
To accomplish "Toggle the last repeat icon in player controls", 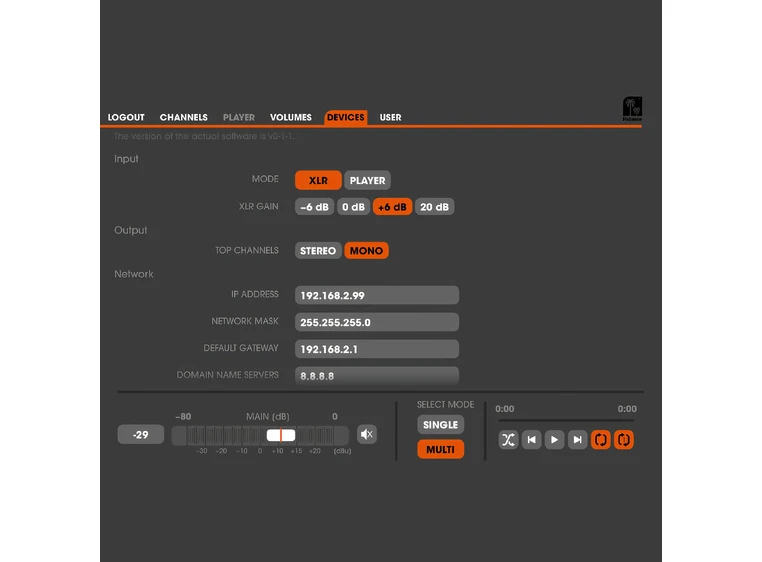I will click(x=624, y=439).
